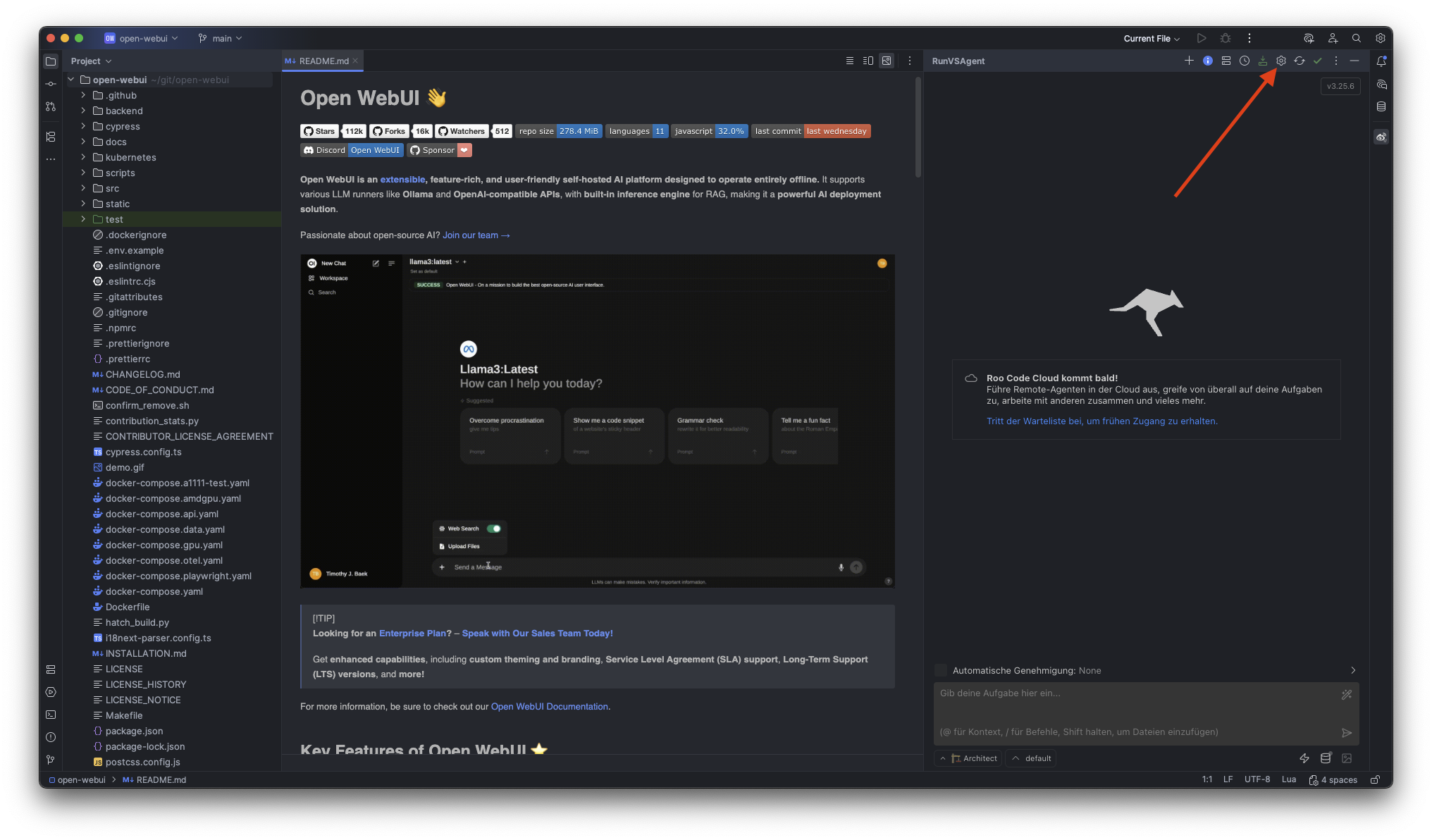Open the Notifications bell

tap(1381, 61)
